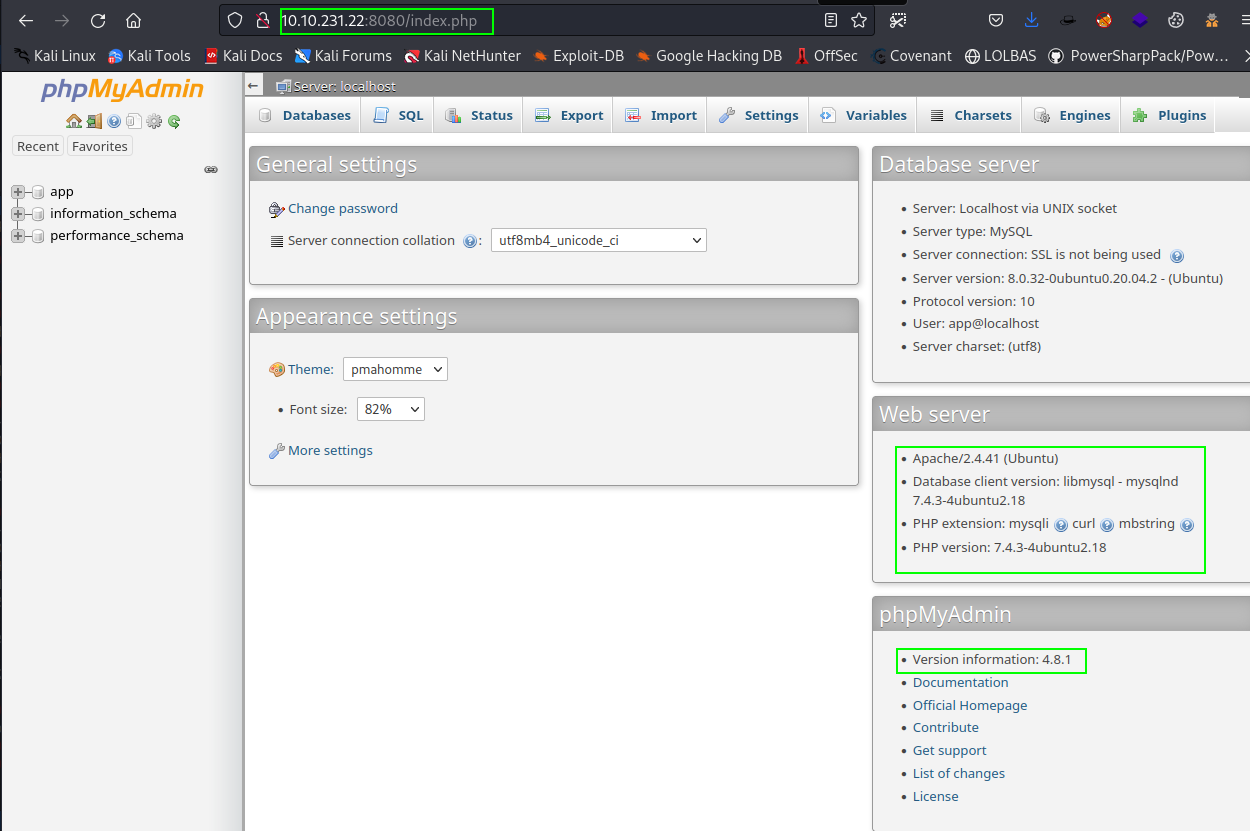
Task: Bookmark this page with the star icon
Action: [859, 20]
